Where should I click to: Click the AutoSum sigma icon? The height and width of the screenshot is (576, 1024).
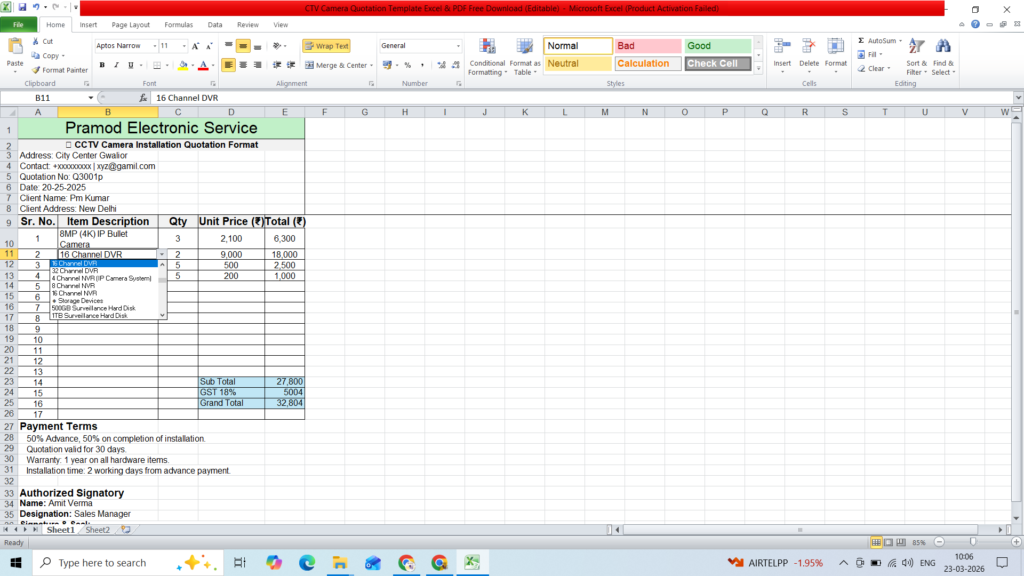(861, 40)
